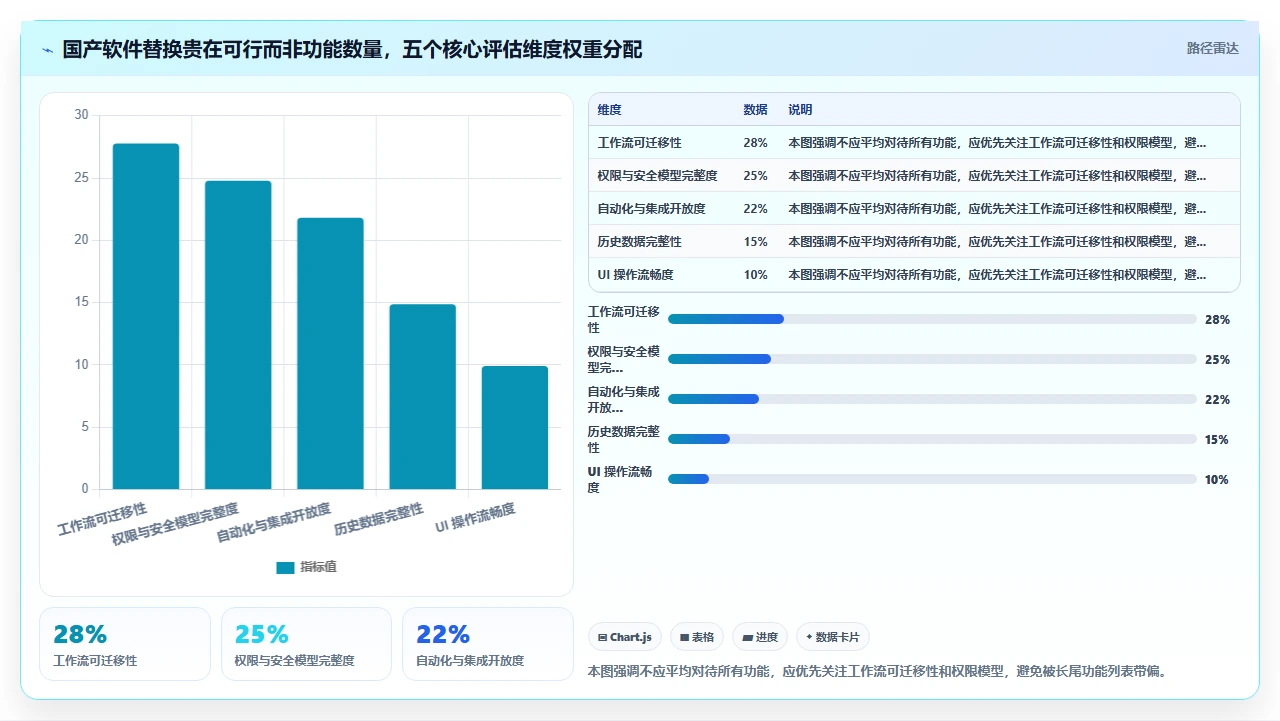The height and width of the screenshot is (721, 1280).
Task: Click the 维度 column header
Action: pyautogui.click(x=609, y=110)
